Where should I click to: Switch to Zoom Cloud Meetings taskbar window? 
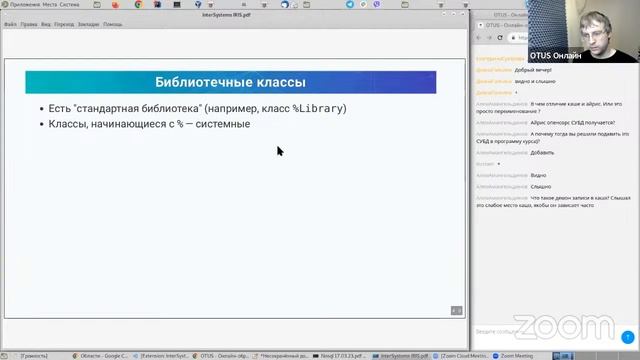461,356
